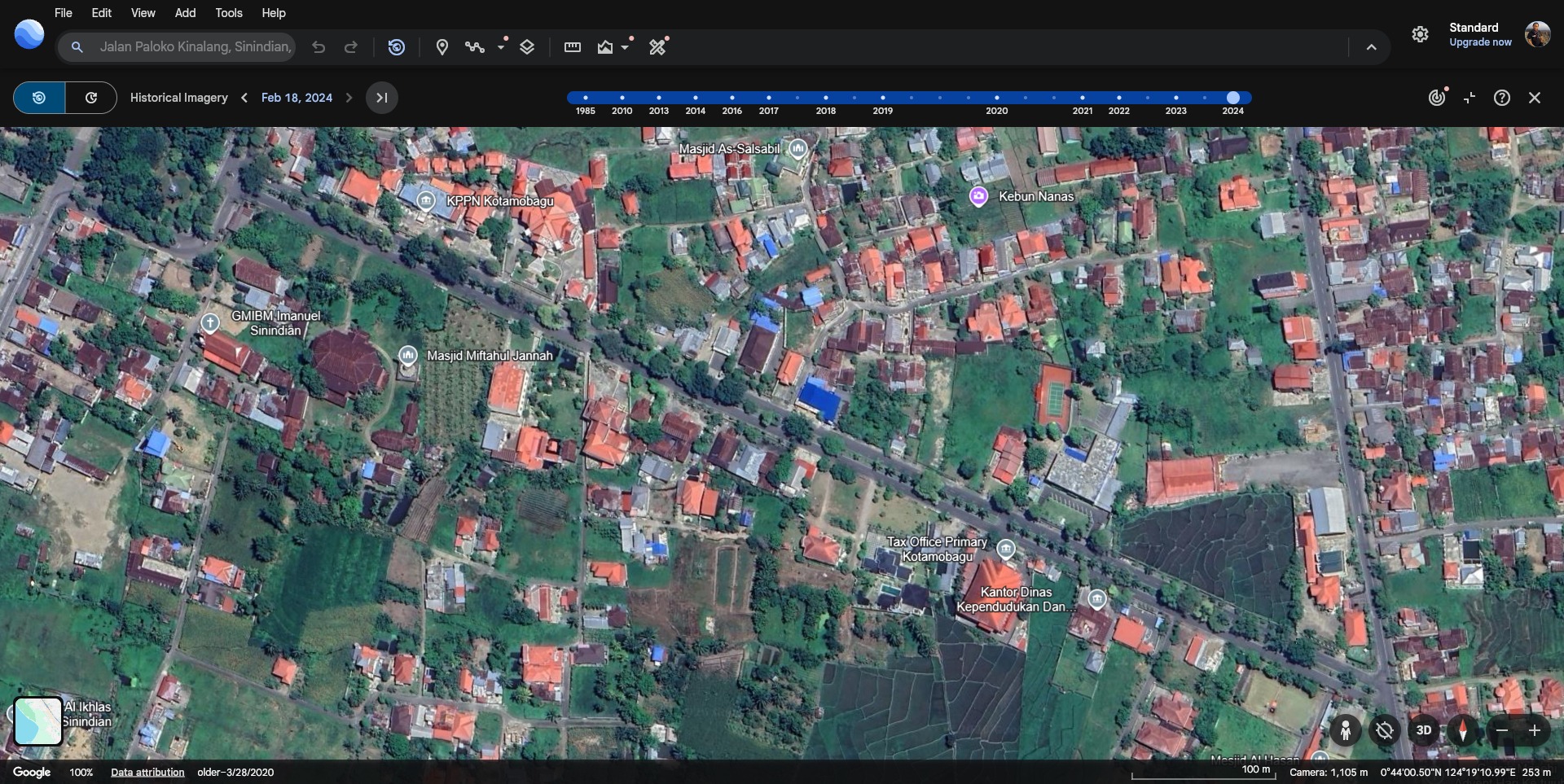
Task: Expand the path tool dropdown arrow
Action: coord(501,47)
